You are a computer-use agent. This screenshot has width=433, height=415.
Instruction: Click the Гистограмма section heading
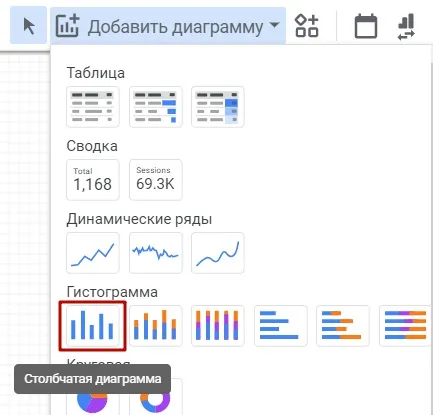pyautogui.click(x=112, y=292)
